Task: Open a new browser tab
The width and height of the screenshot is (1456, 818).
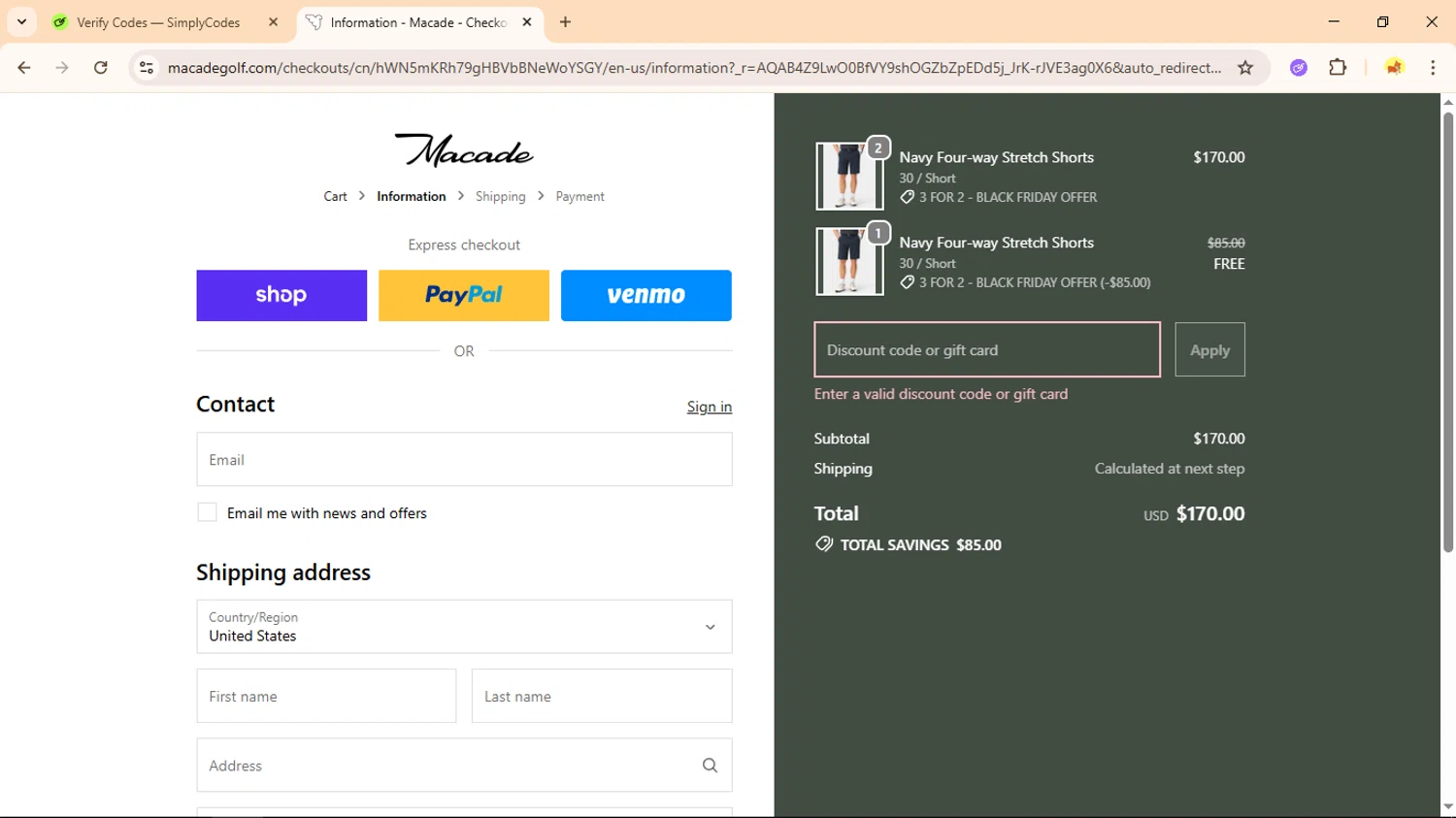Action: tap(566, 21)
